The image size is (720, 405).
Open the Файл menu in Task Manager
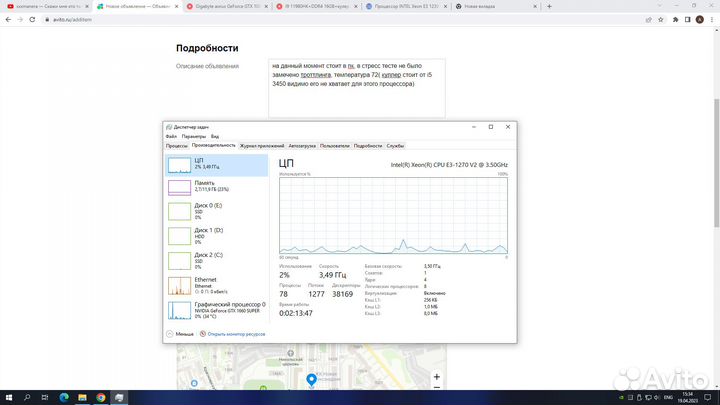171,136
